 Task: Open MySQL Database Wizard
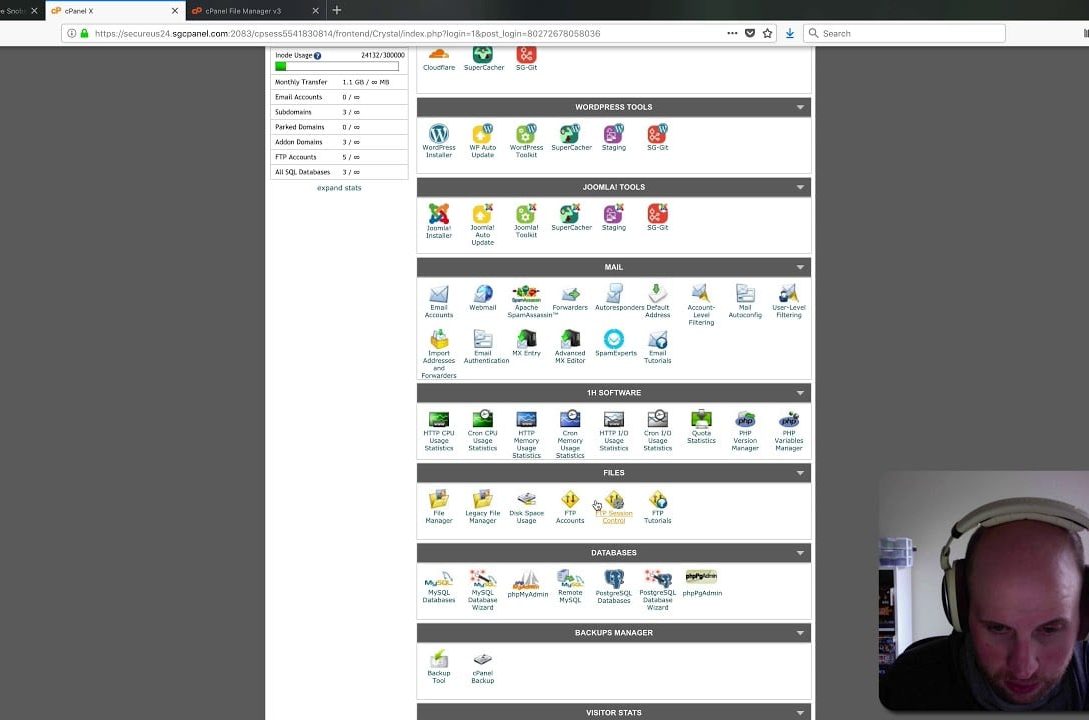(x=483, y=590)
